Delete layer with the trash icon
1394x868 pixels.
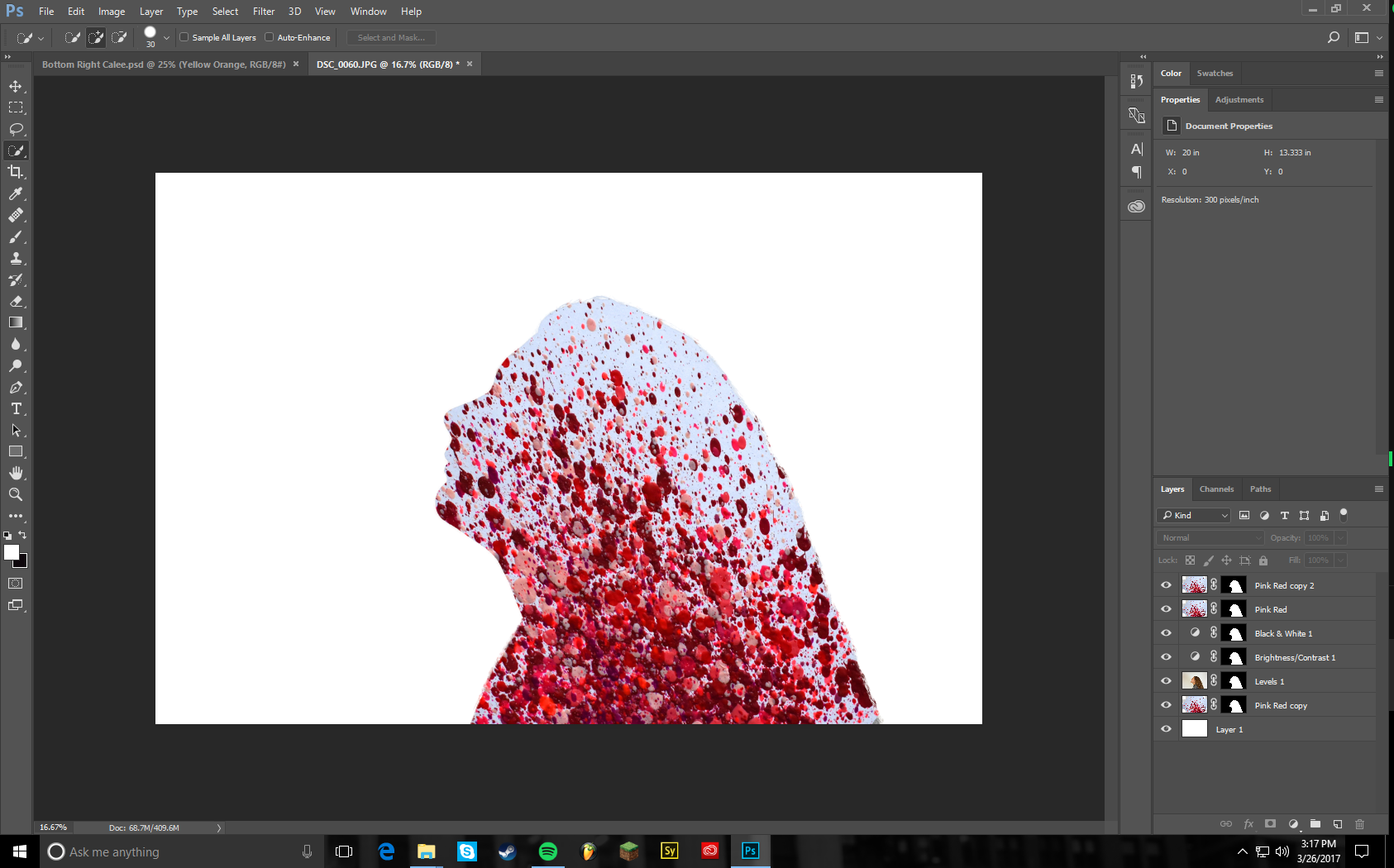pyautogui.click(x=1359, y=824)
